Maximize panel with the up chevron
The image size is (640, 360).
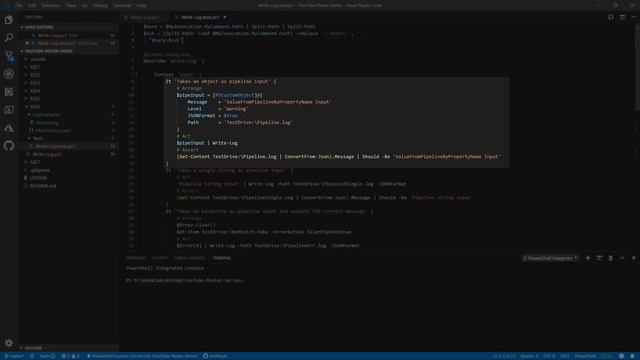(622, 258)
